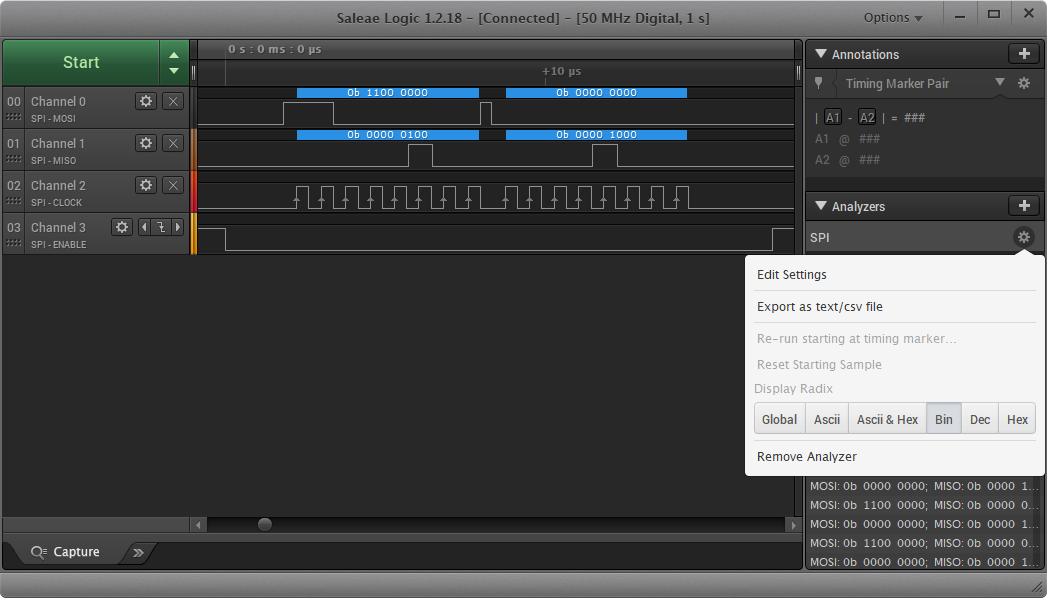Open the Options dropdown in title bar
This screenshot has height=598, width=1047.
893,18
